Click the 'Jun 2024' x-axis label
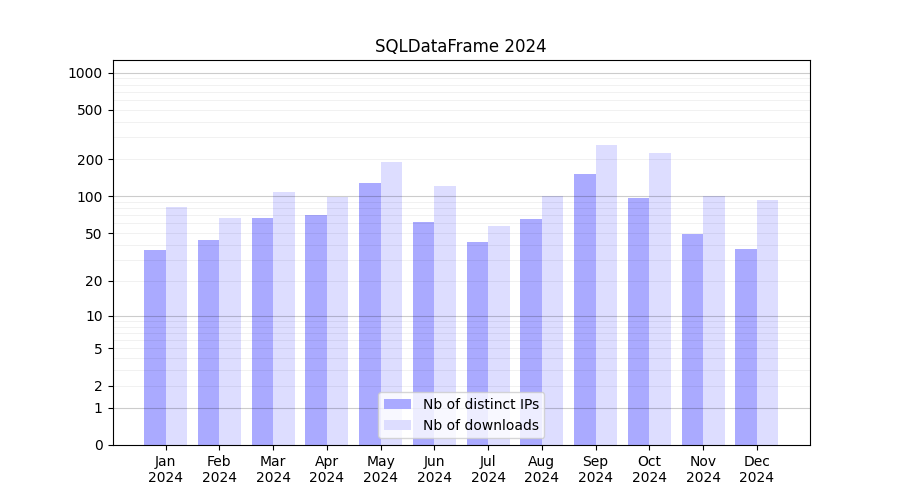 tap(434, 469)
